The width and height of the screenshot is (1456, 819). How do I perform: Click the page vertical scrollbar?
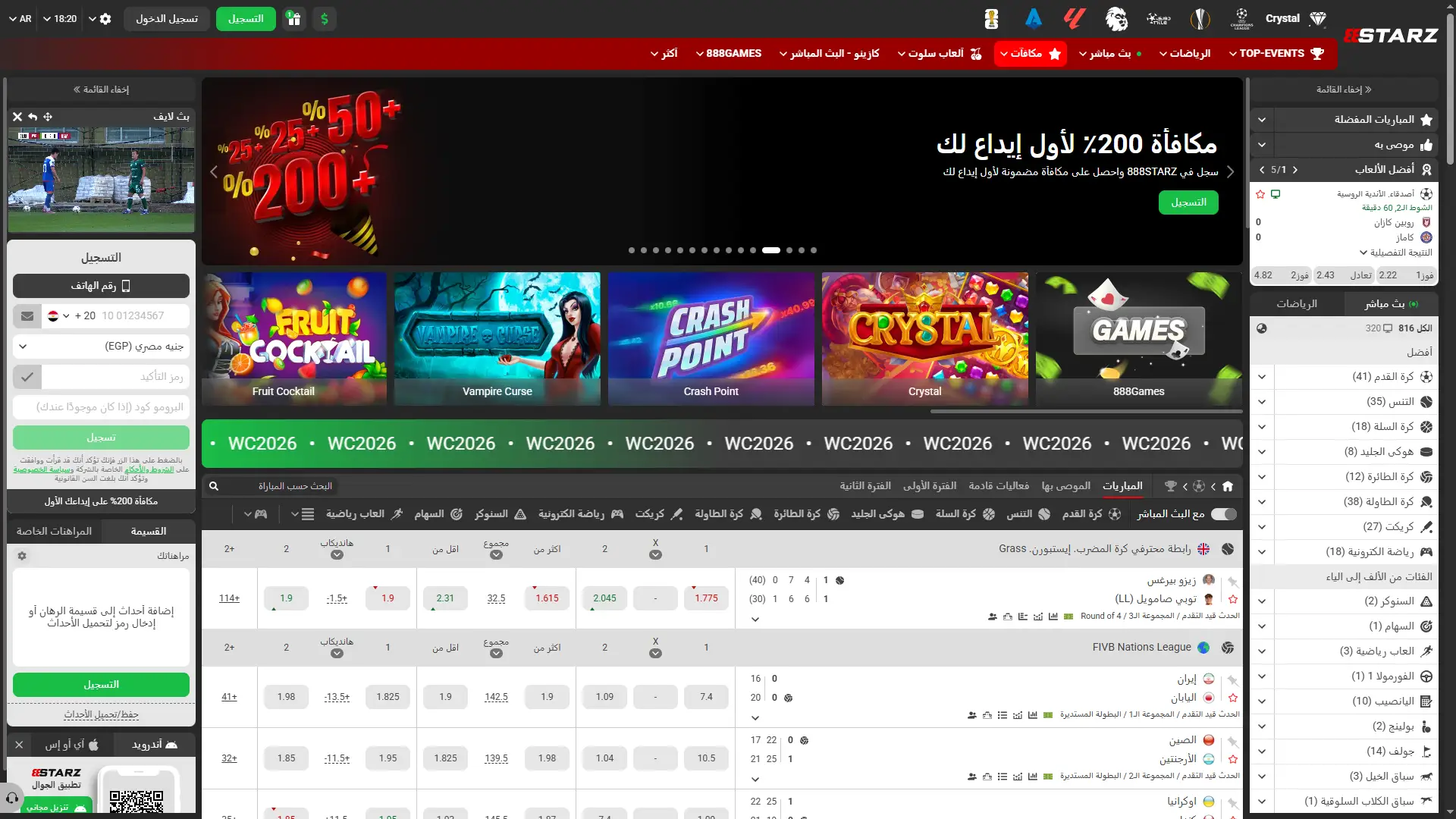pos(1450,87)
